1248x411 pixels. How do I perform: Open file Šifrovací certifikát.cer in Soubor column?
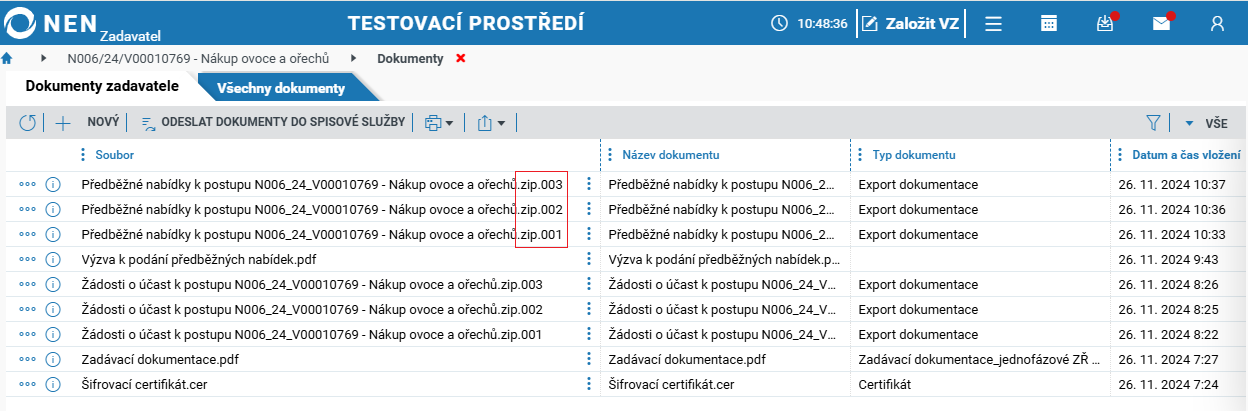tap(144, 384)
